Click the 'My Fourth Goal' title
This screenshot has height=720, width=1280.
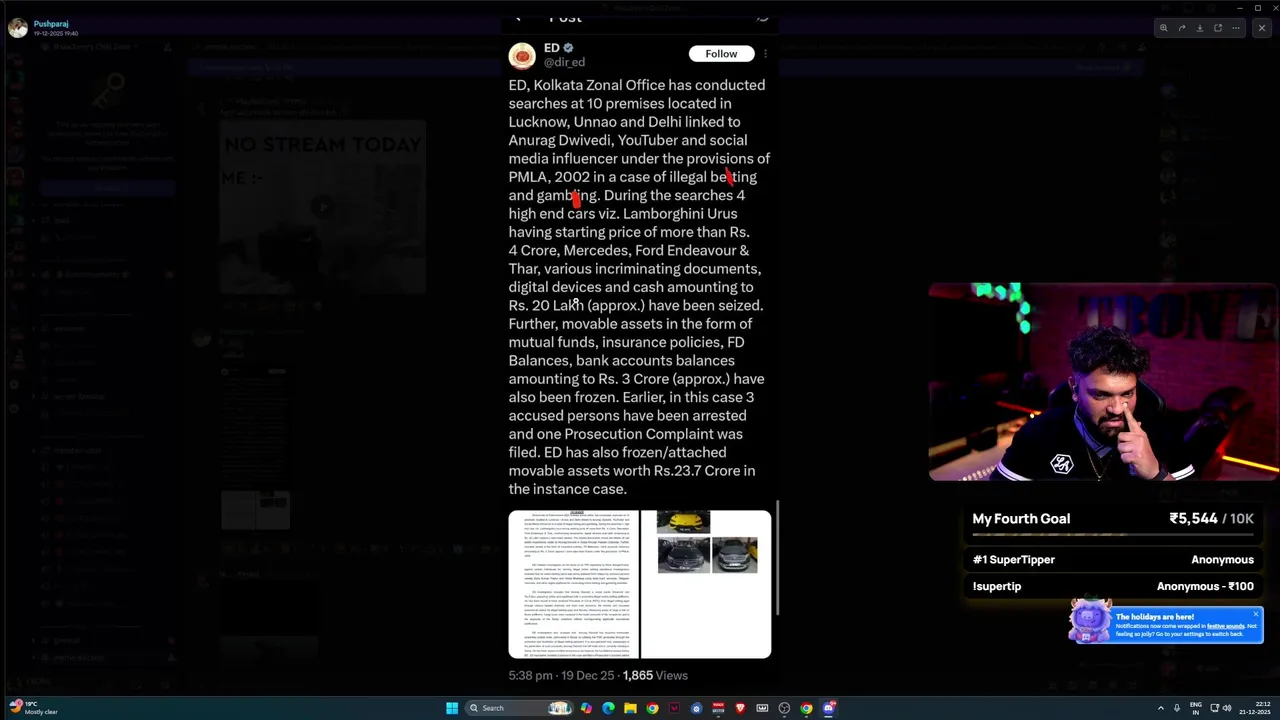(x=1021, y=519)
